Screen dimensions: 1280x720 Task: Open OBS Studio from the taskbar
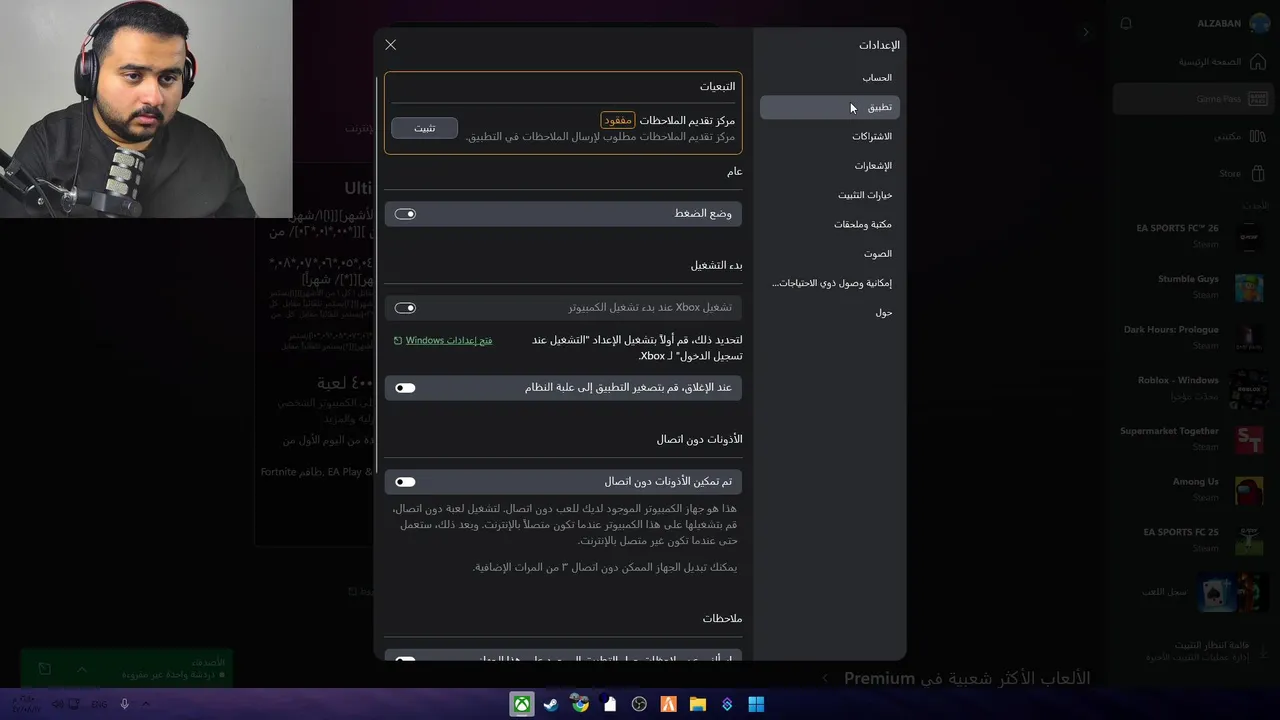(x=639, y=704)
